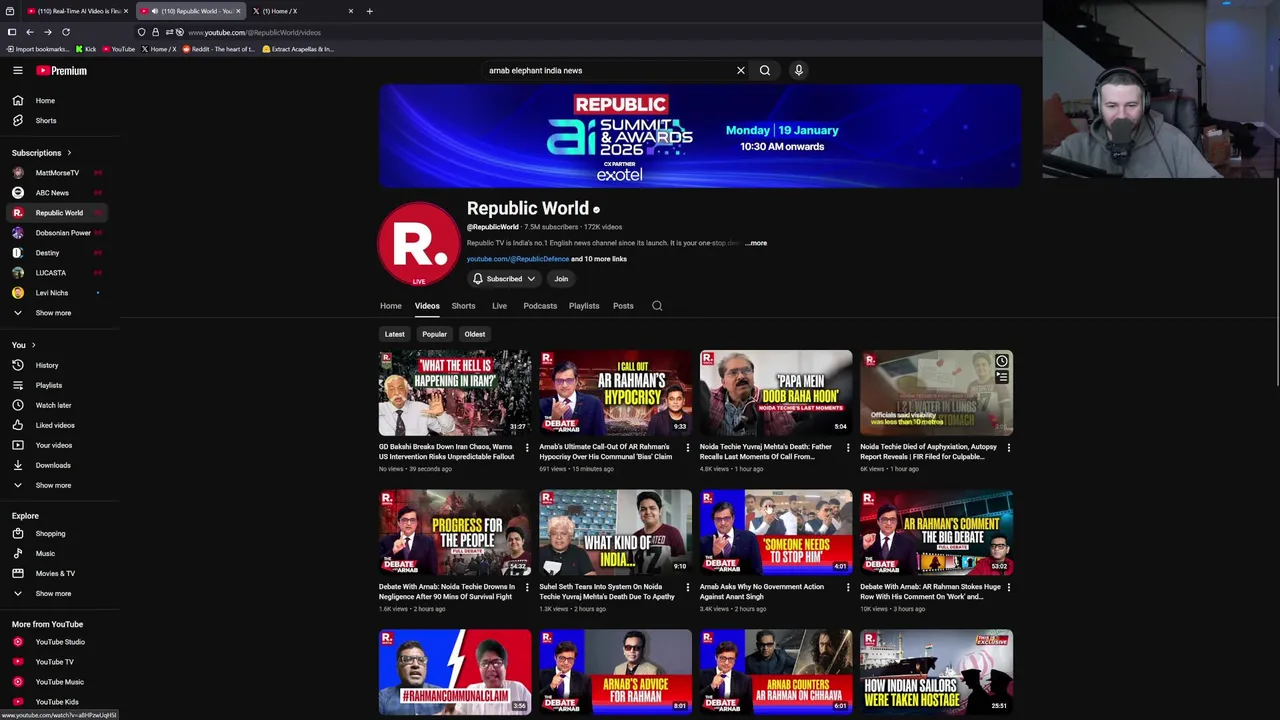
Task: Open a new browser tab with plus
Action: (x=369, y=11)
